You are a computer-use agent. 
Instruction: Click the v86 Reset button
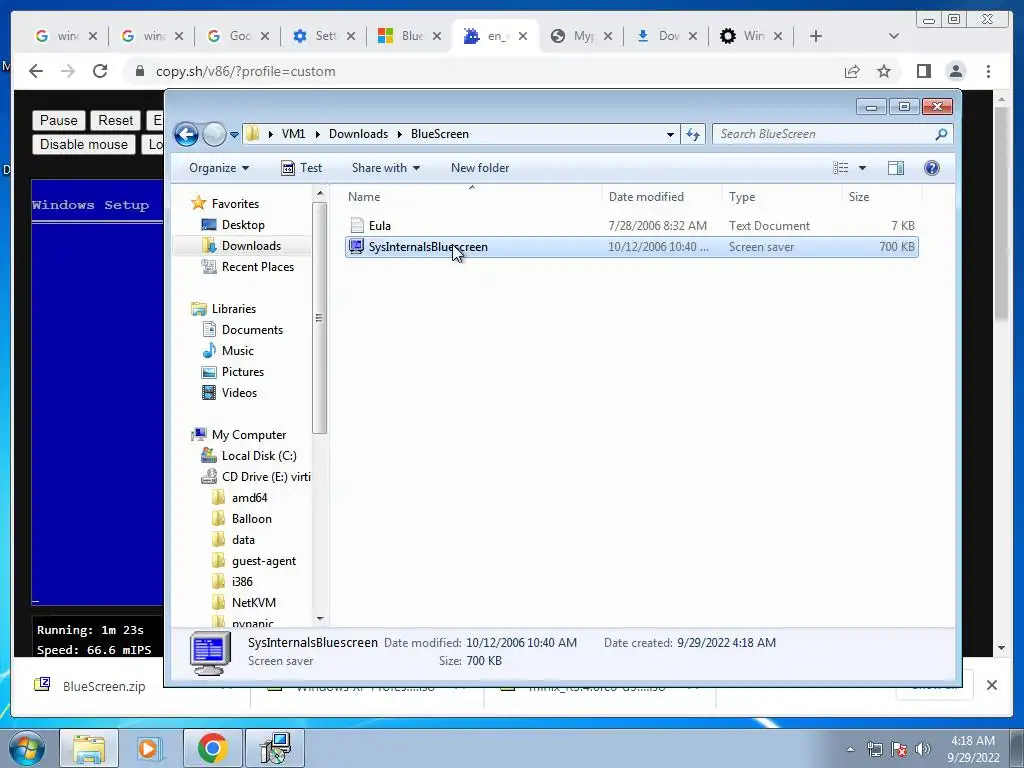tap(116, 120)
